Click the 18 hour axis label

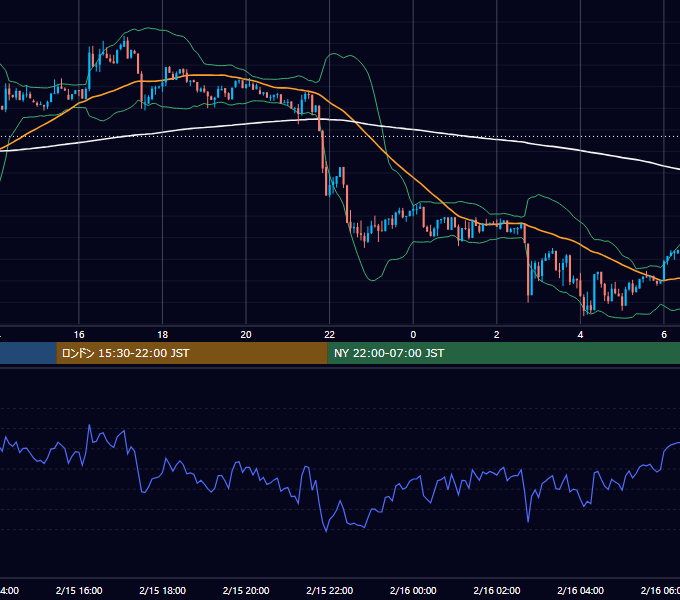163,335
